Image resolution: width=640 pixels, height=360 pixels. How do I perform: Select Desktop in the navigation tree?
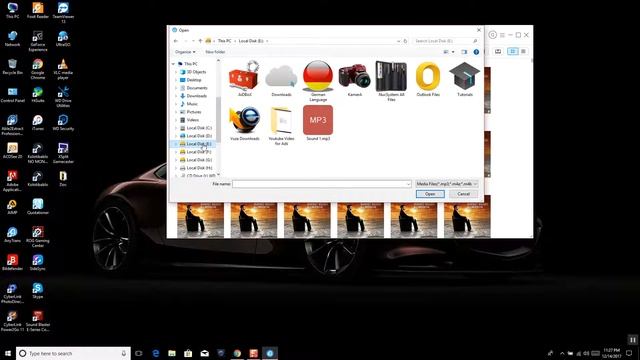[193, 80]
